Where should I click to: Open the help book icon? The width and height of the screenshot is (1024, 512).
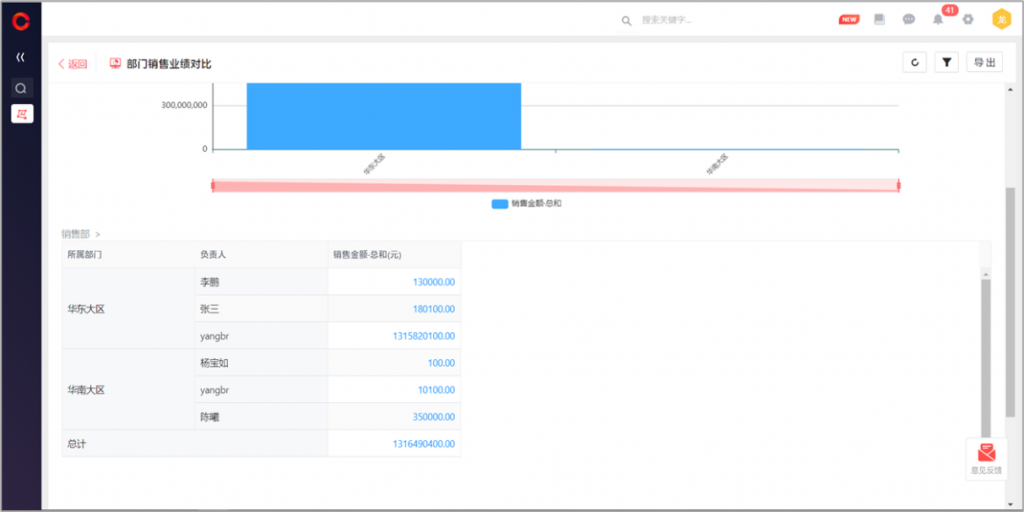pos(879,20)
